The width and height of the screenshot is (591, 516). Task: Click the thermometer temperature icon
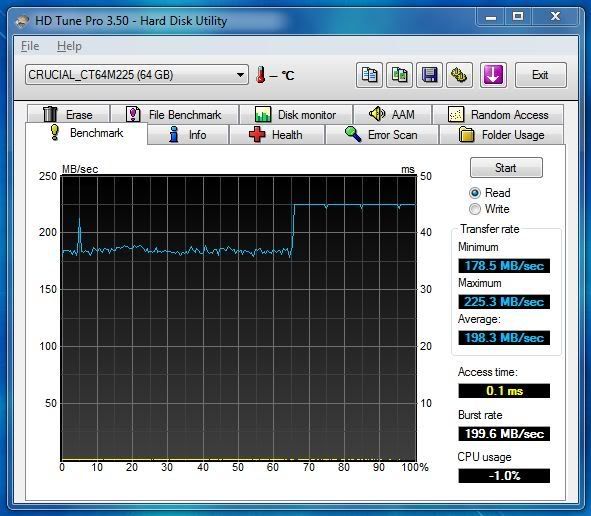tap(260, 75)
